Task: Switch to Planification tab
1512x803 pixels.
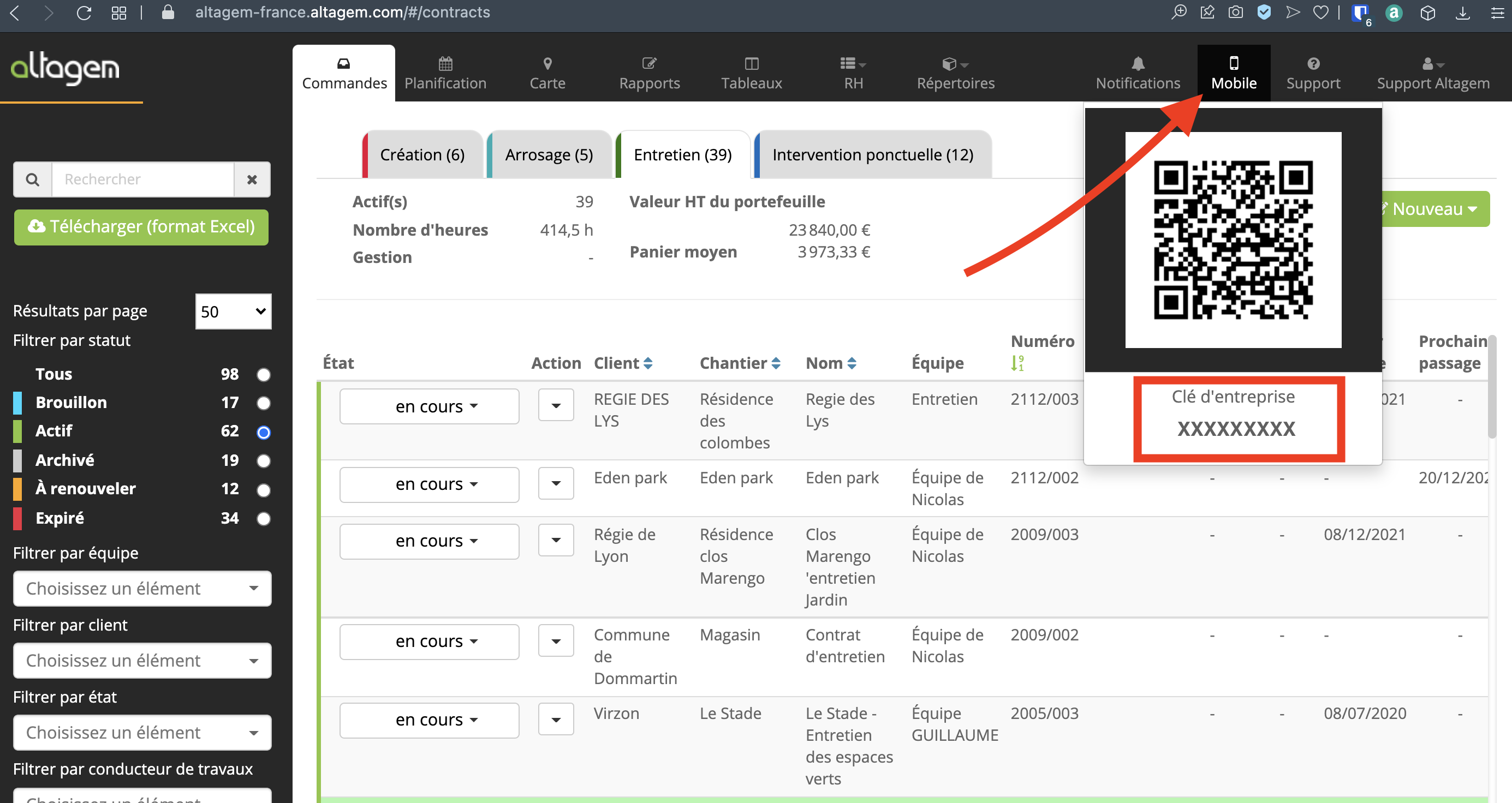Action: 445,73
